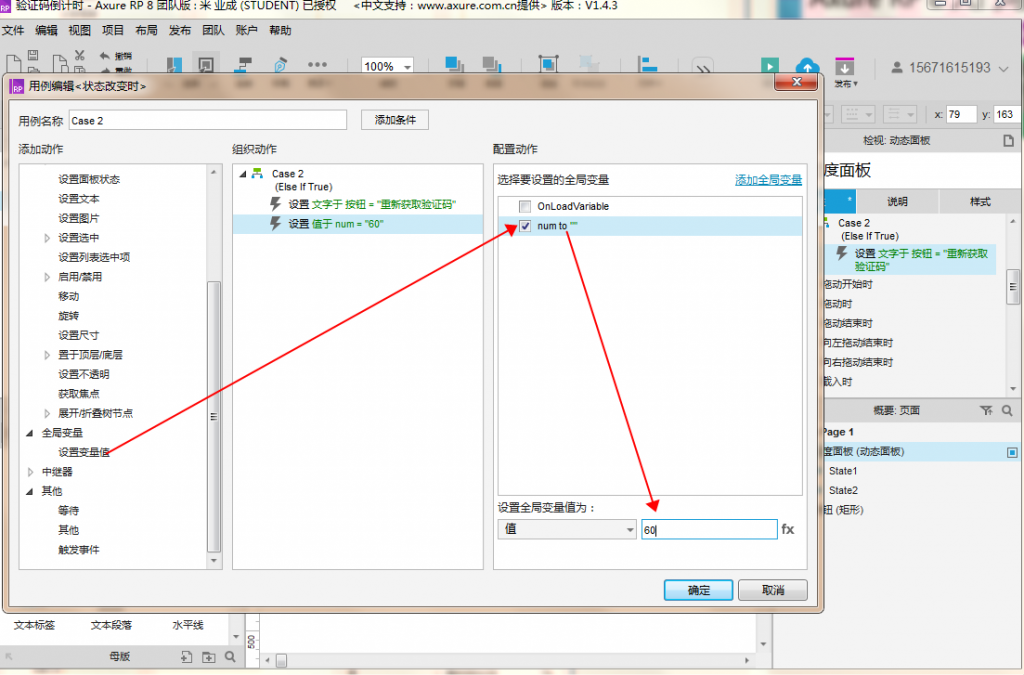Collapse the 全局变量 tree node

click(30, 433)
